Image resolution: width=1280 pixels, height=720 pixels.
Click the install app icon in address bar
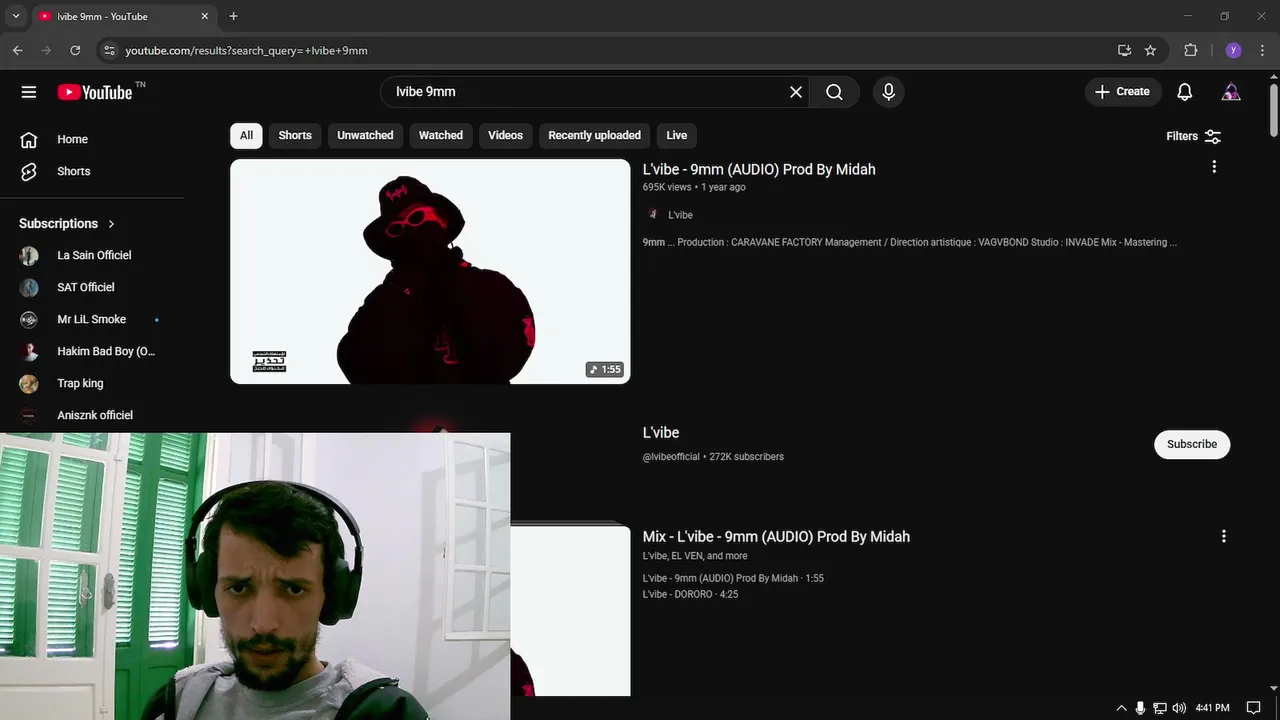click(x=1124, y=50)
